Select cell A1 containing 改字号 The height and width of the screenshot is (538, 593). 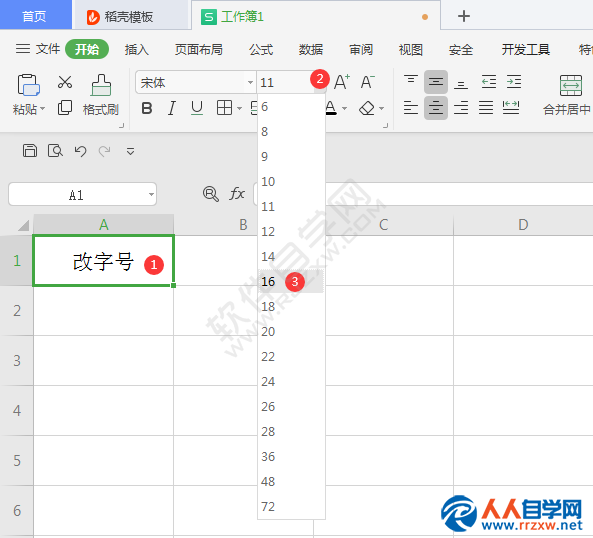point(103,260)
